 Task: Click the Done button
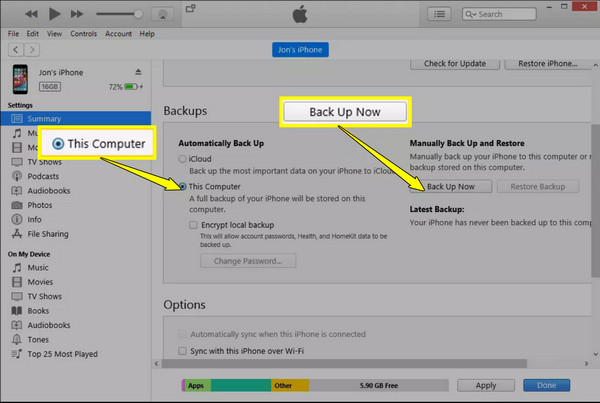pyautogui.click(x=546, y=385)
